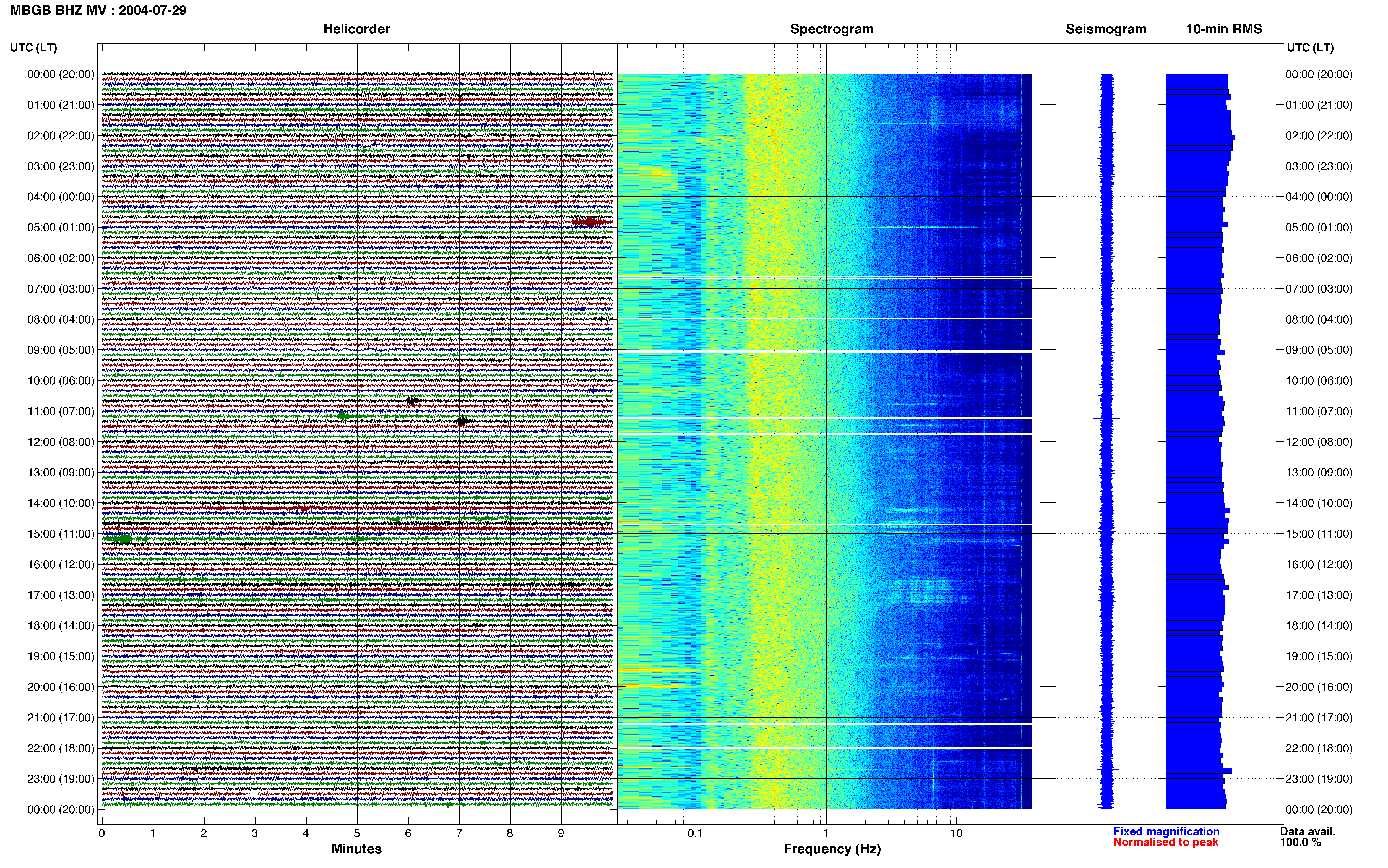Click the 'Helicorder' panel heading

(356, 29)
